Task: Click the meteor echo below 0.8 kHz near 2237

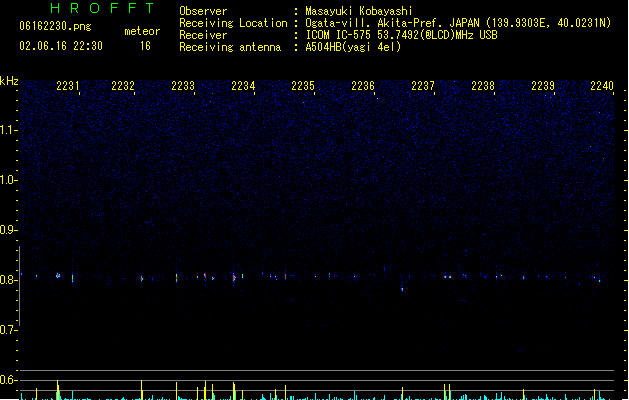Action: coord(402,289)
